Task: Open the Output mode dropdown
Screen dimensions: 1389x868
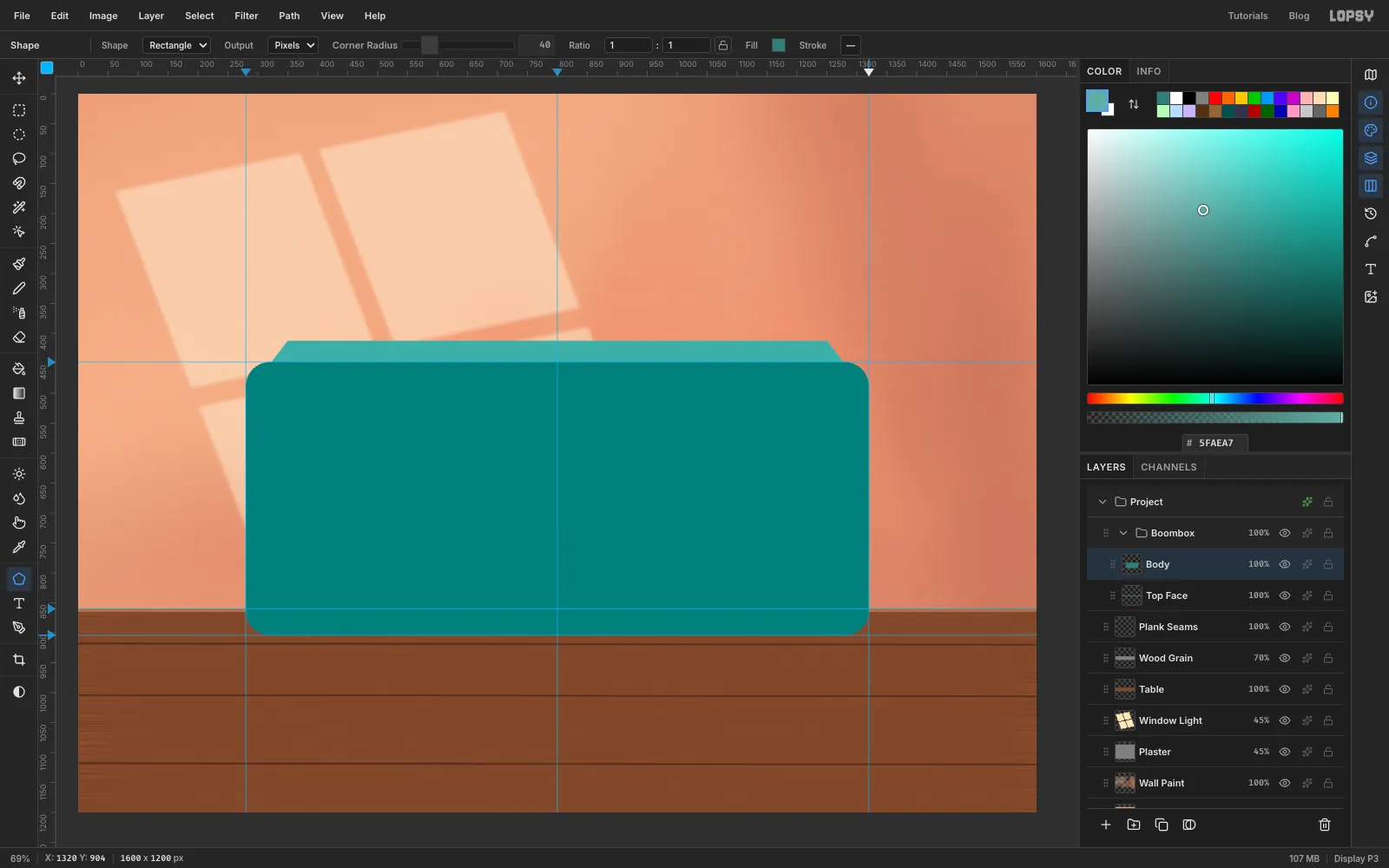Action: pyautogui.click(x=293, y=45)
